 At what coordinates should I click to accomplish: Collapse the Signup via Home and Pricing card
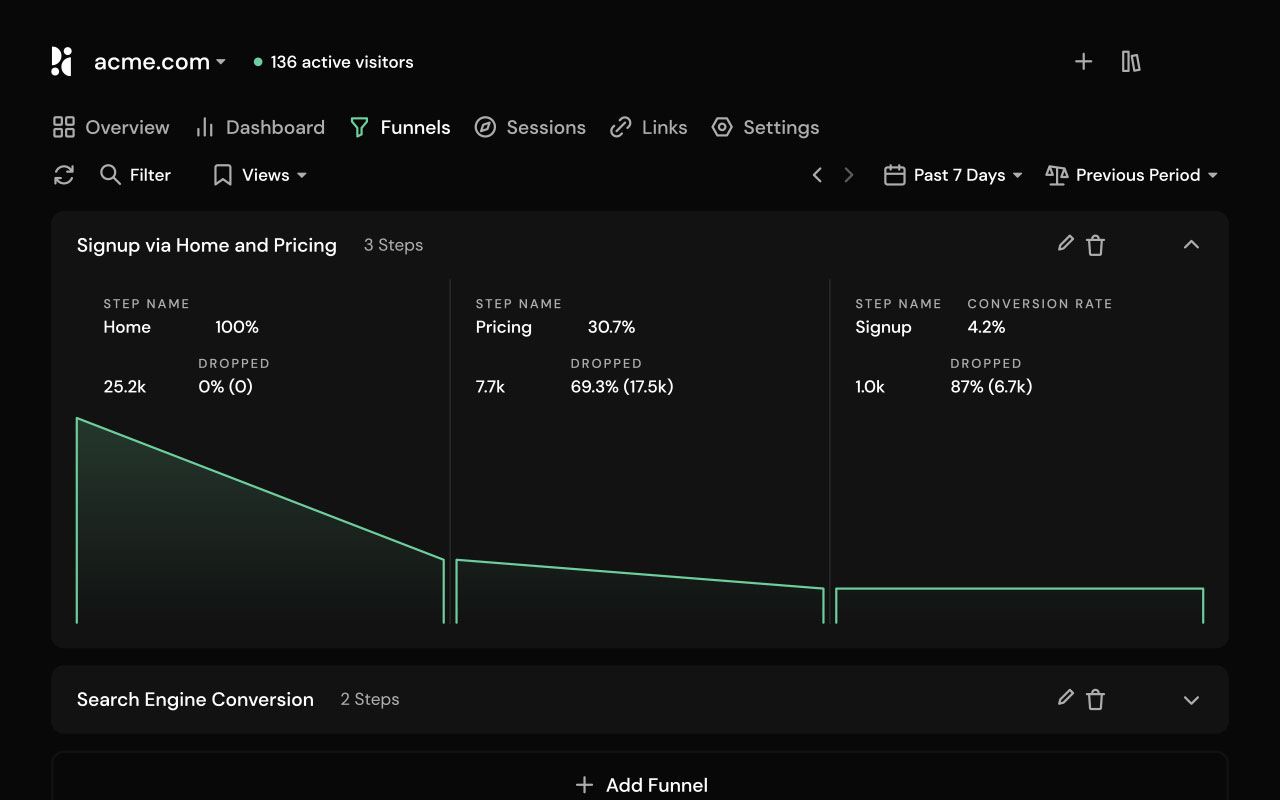click(x=1191, y=244)
